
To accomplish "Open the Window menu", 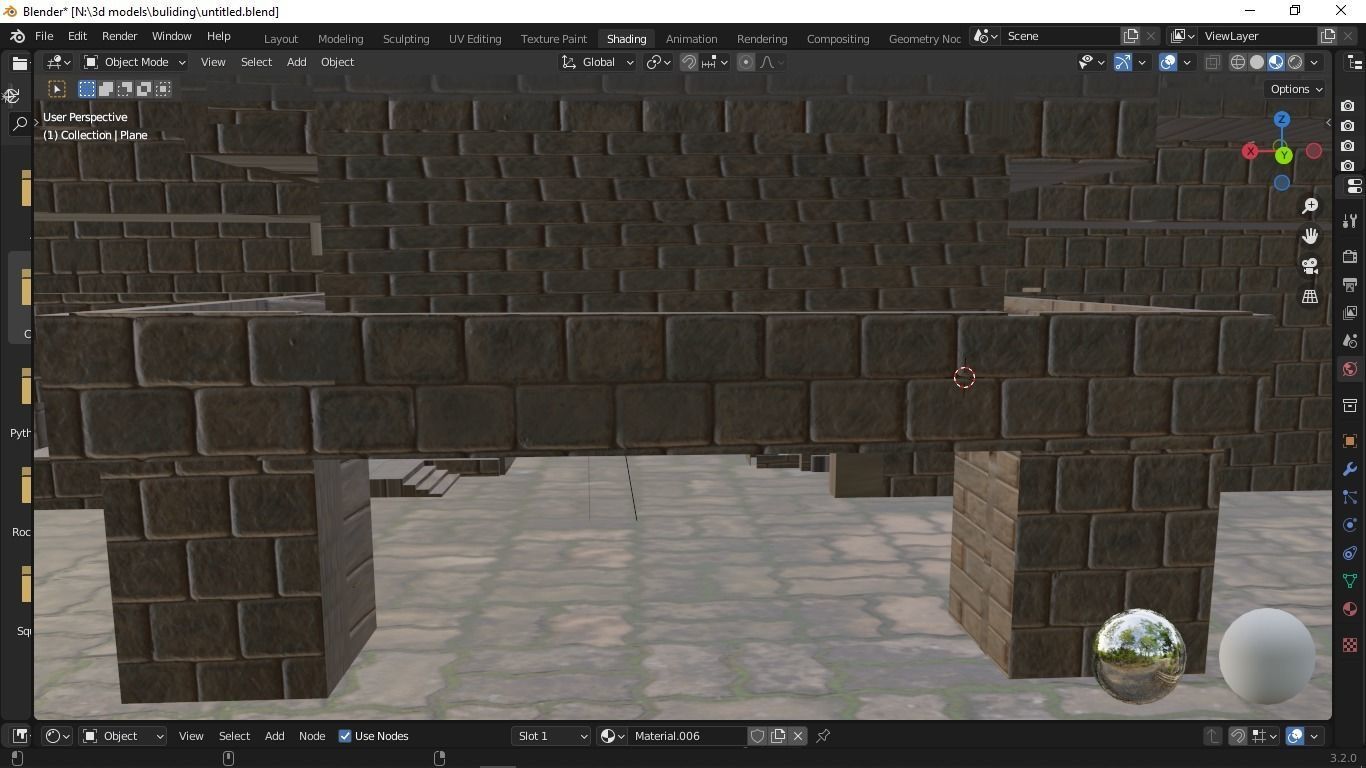I will pos(171,36).
